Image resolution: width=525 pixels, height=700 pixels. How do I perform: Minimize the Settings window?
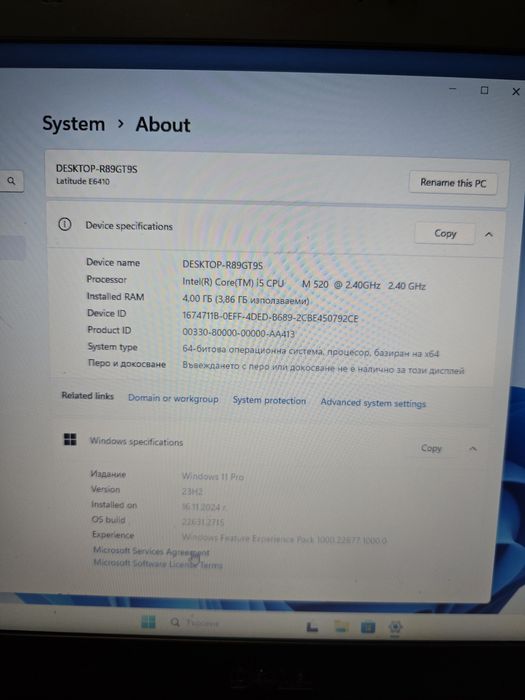(452, 89)
